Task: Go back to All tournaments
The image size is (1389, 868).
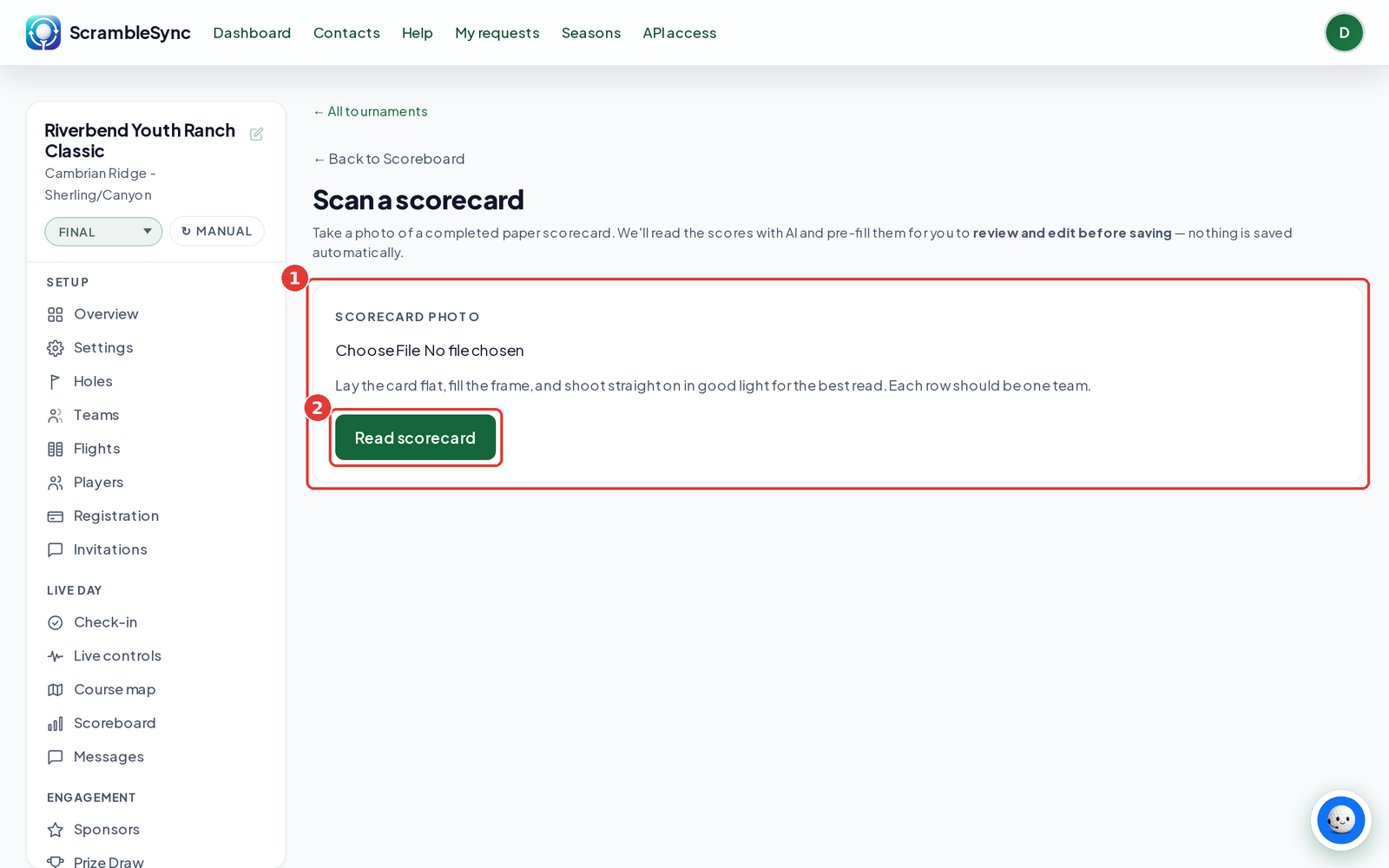Action: pyautogui.click(x=371, y=111)
